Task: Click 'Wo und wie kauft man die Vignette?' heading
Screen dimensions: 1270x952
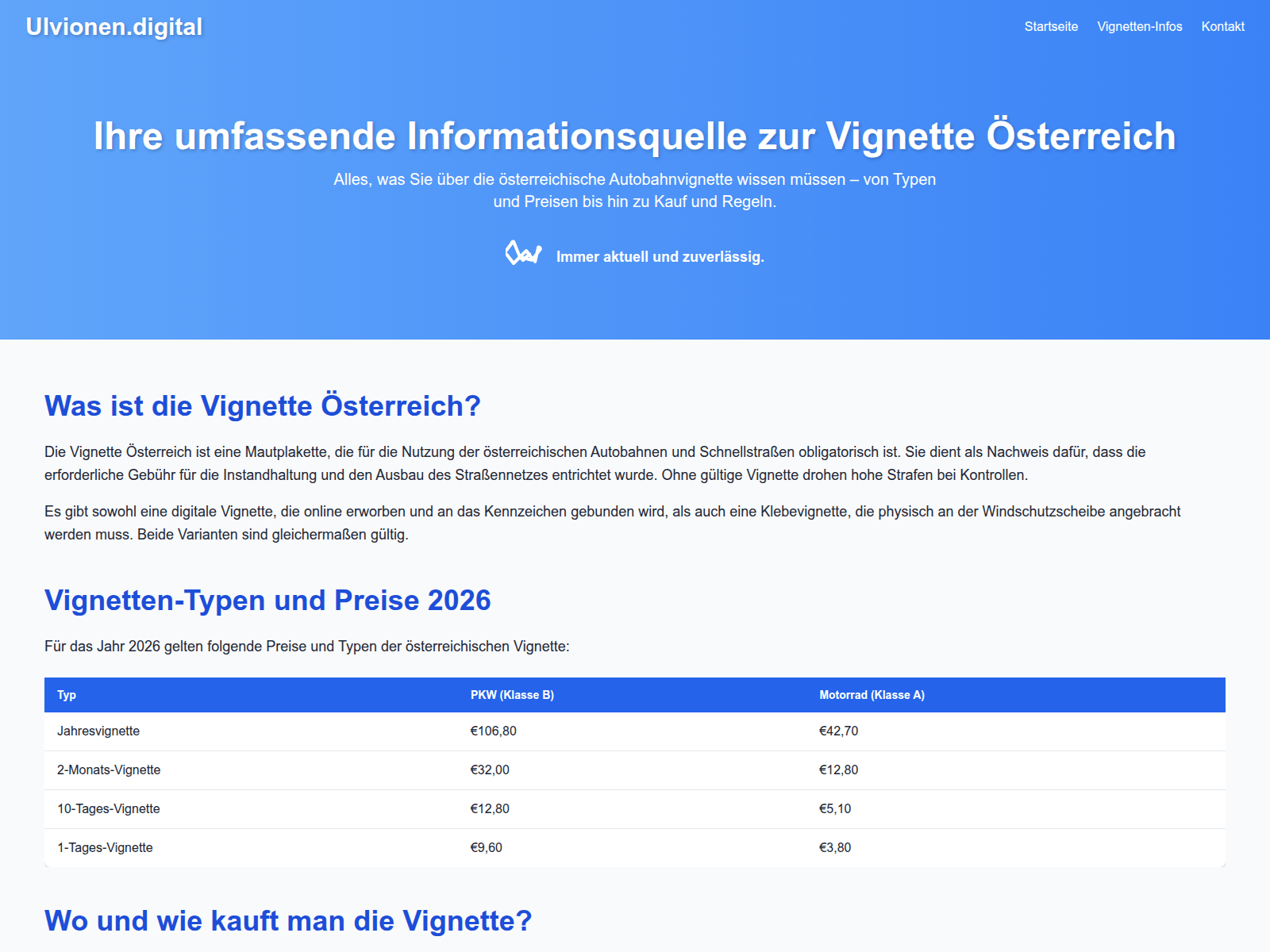Action: coord(288,921)
